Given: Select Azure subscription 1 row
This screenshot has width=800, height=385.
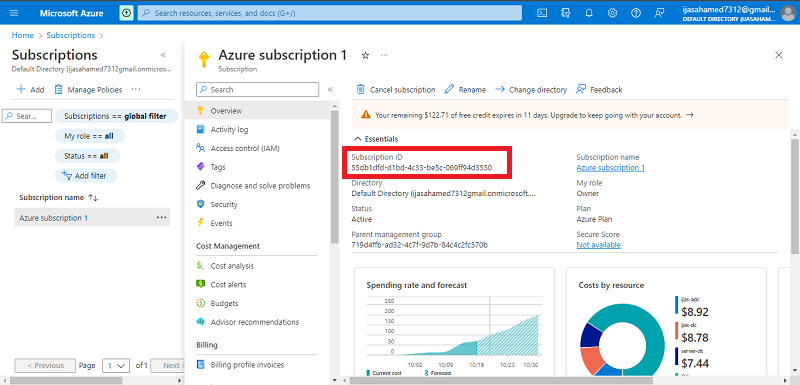Looking at the screenshot, I should tap(92, 218).
